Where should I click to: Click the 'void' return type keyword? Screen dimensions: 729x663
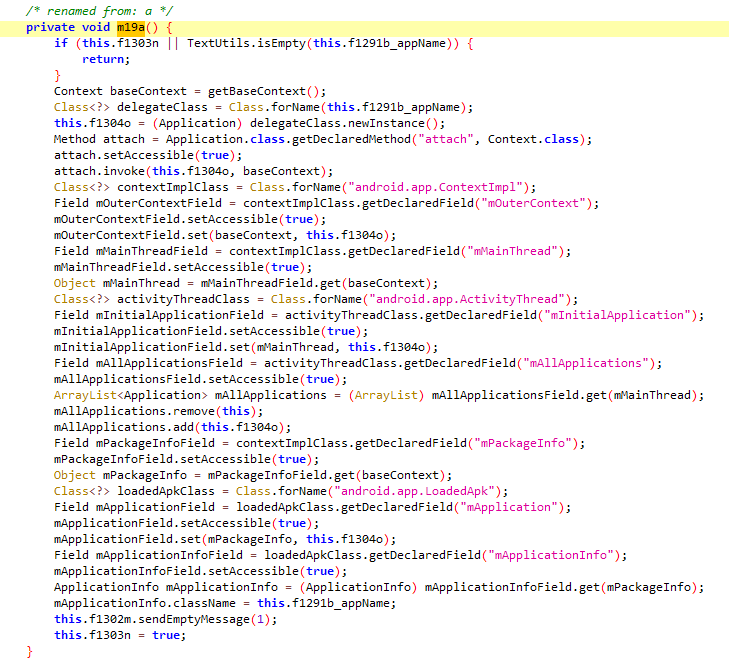pos(96,27)
